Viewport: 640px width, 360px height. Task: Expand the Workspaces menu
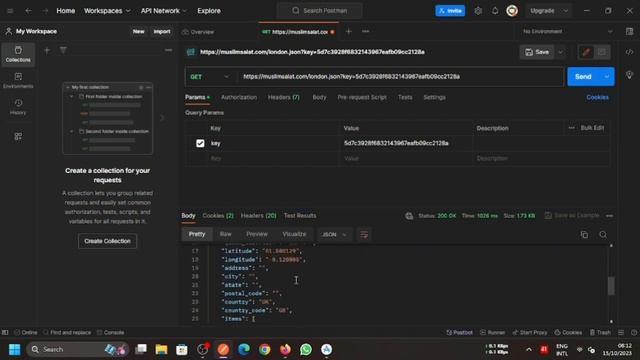tap(107, 11)
